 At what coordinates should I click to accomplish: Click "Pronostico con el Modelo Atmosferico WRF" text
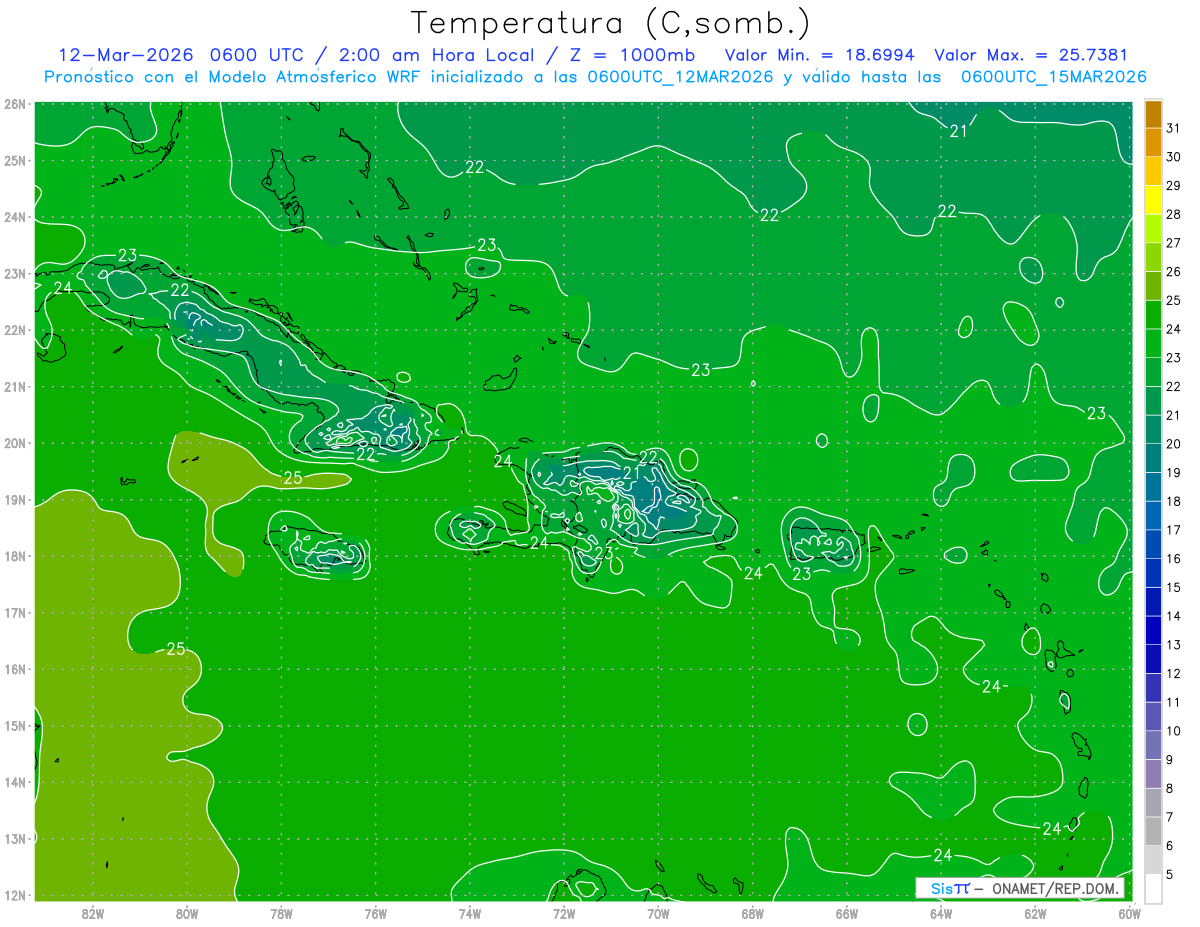(x=234, y=77)
